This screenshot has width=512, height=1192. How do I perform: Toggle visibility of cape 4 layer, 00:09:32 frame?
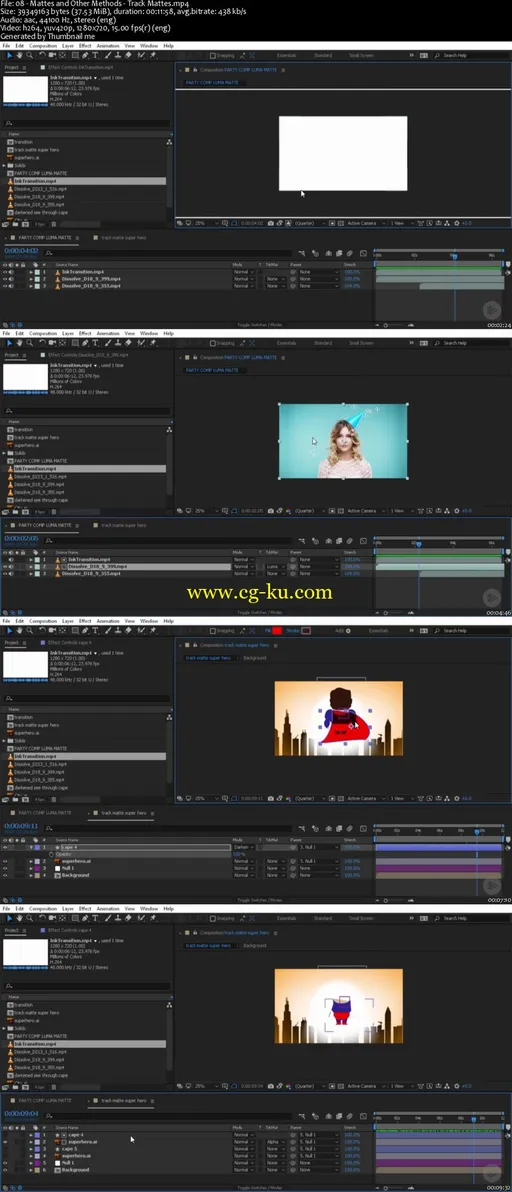tap(5, 1135)
